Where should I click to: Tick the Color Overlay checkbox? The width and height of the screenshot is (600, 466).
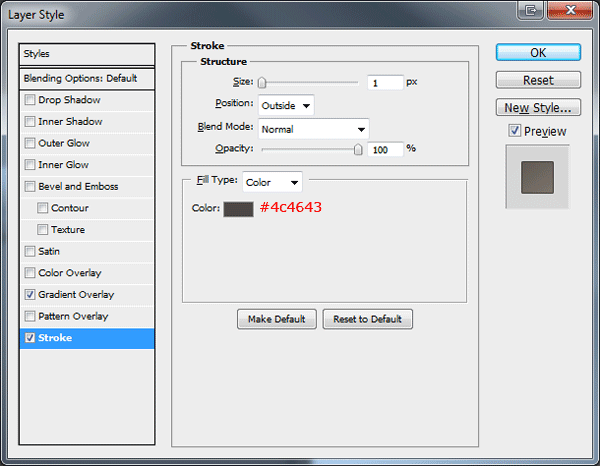pyautogui.click(x=30, y=273)
